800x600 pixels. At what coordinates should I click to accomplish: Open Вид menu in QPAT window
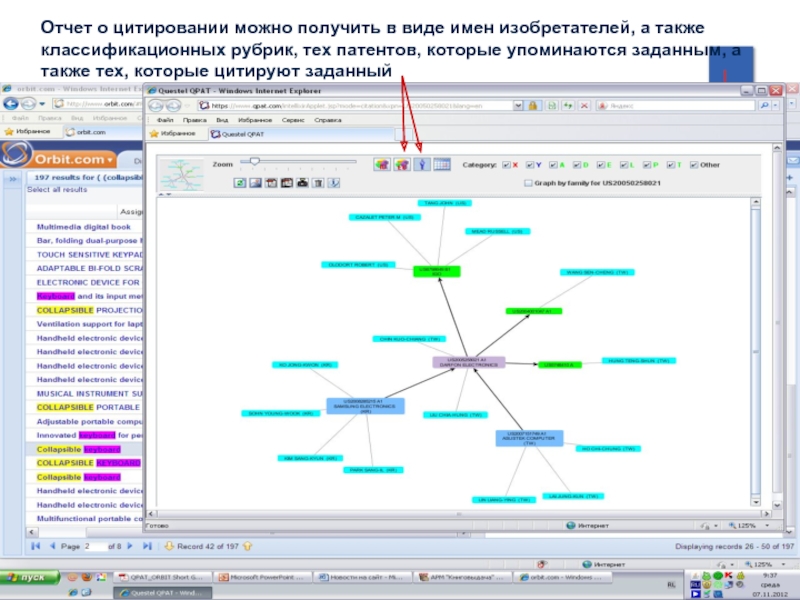(x=222, y=120)
